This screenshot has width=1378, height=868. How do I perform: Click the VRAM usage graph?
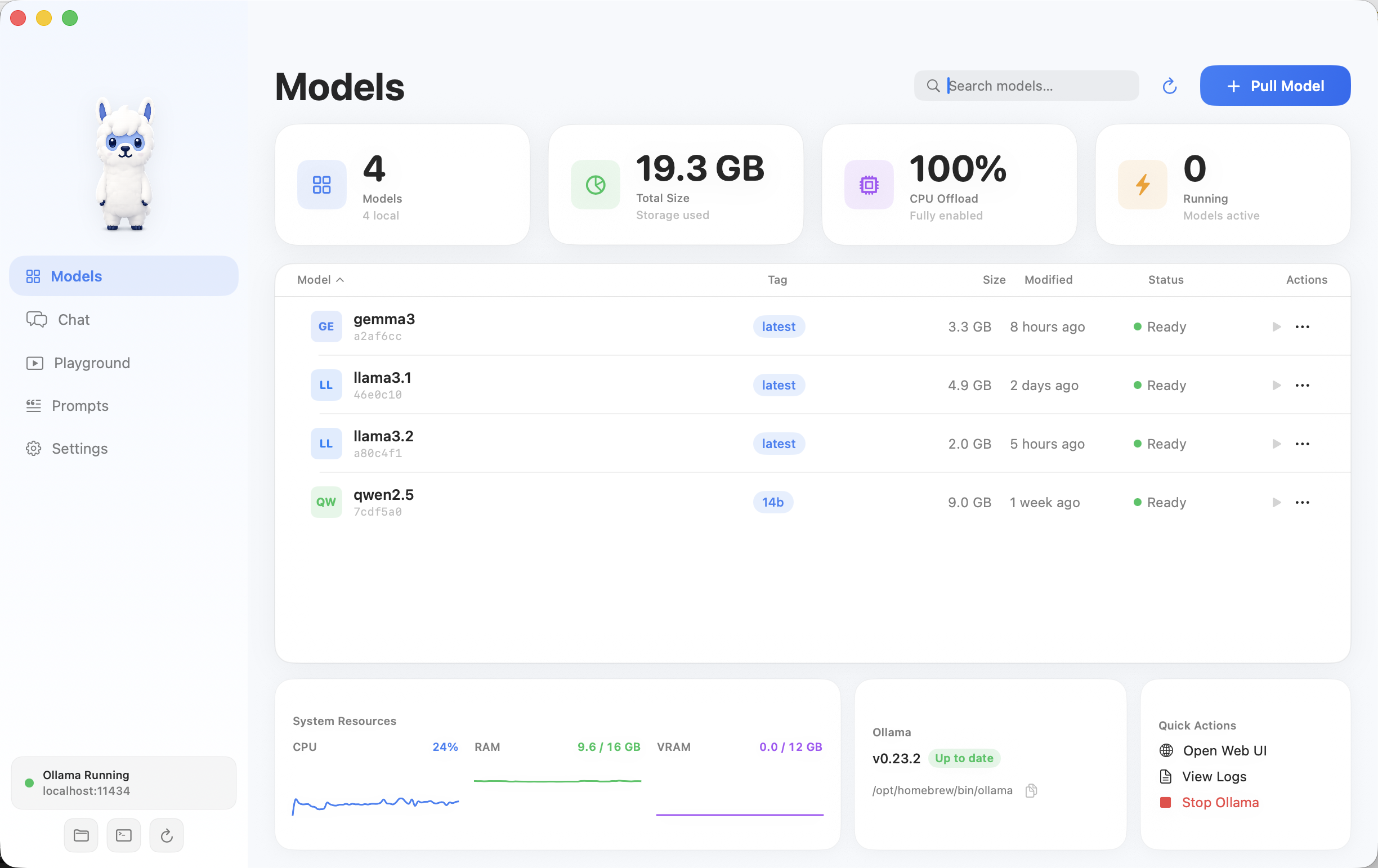click(739, 814)
